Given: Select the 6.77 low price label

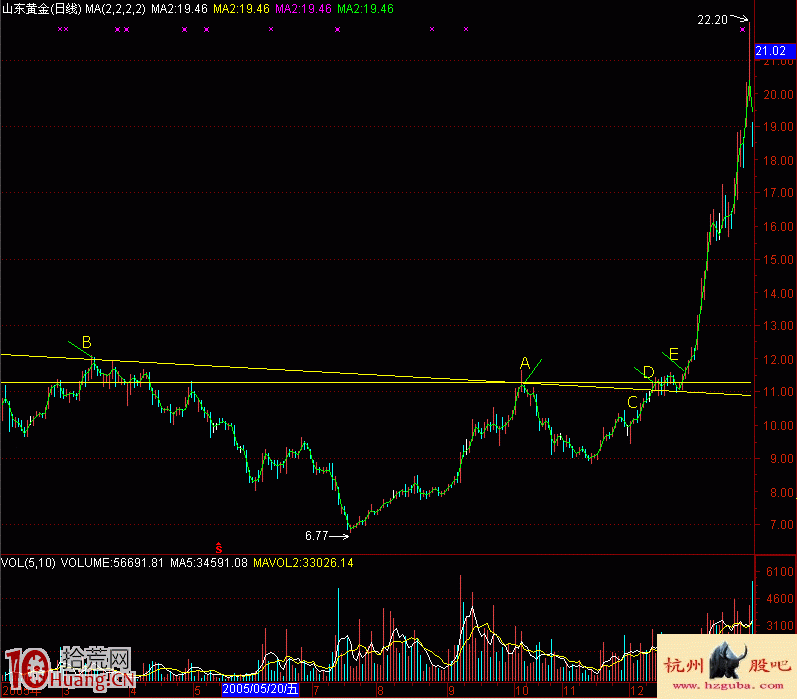Looking at the screenshot, I should point(317,536).
